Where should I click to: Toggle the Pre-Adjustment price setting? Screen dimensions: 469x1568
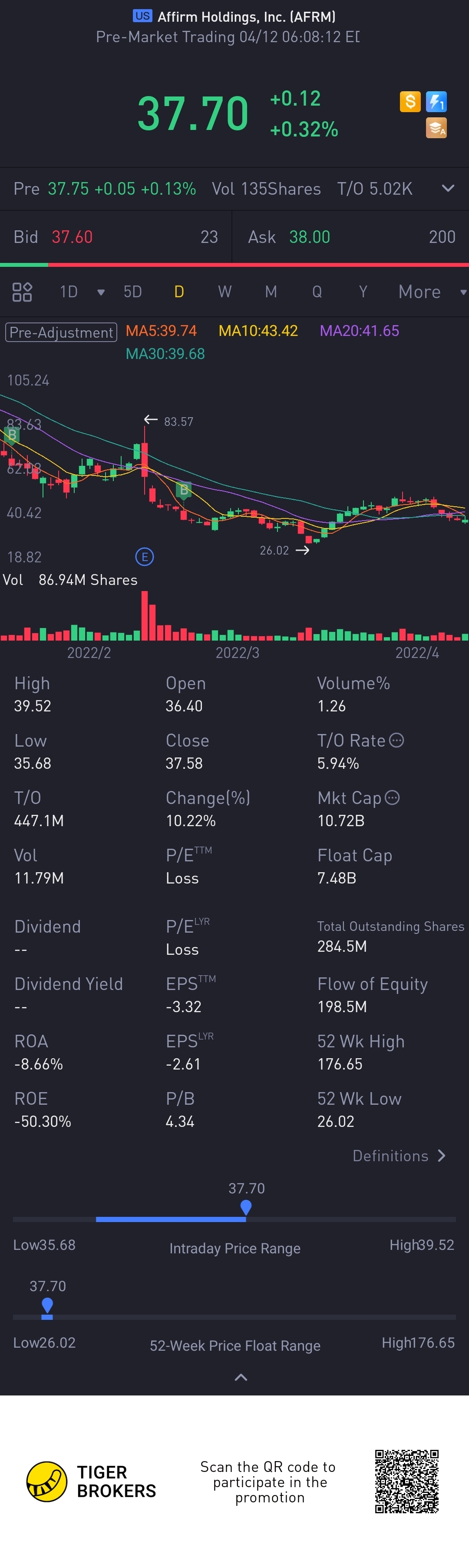61,332
